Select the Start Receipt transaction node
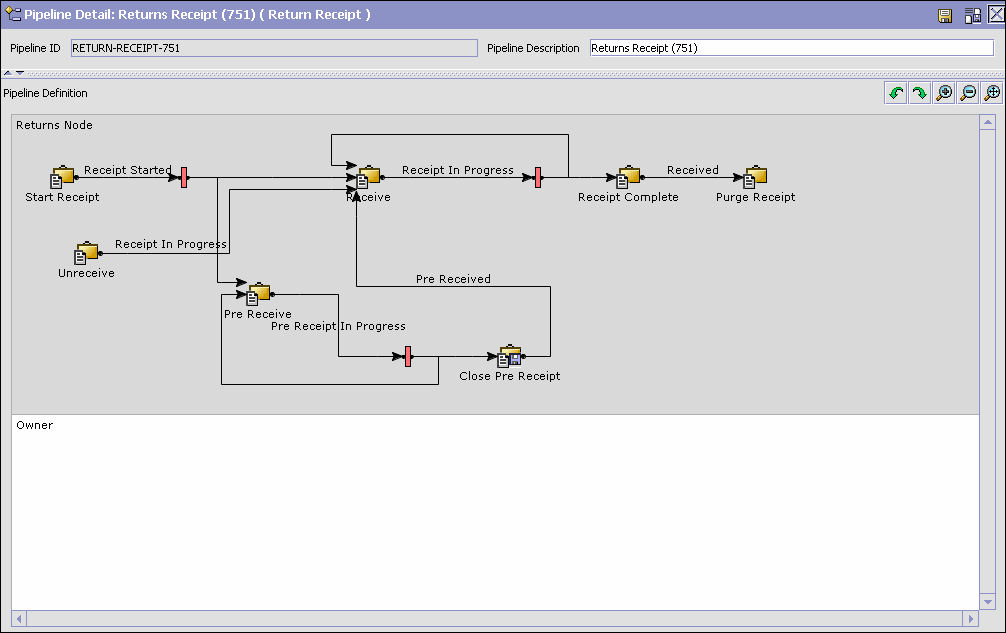Image resolution: width=1006 pixels, height=633 pixels. pos(63,177)
